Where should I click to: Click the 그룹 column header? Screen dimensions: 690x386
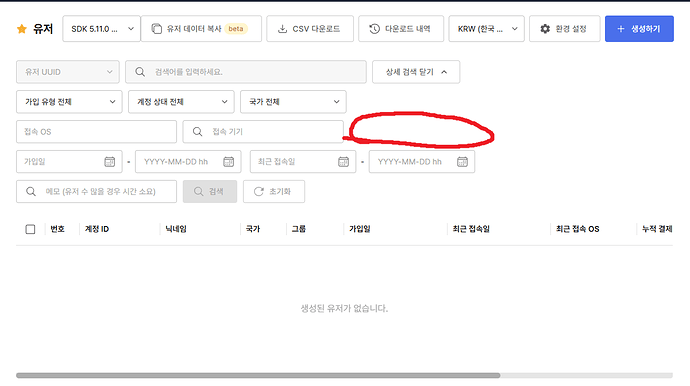click(298, 229)
